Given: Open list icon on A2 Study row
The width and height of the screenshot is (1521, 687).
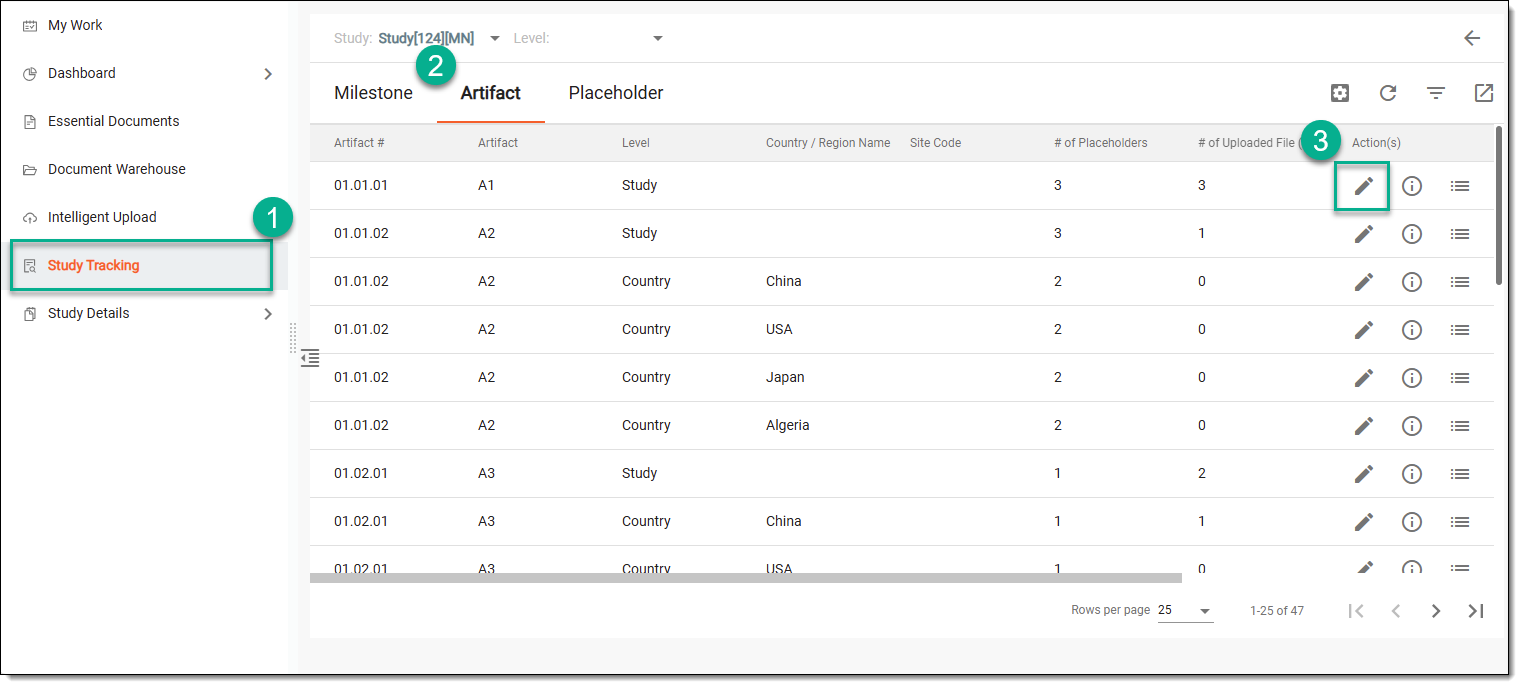Looking at the screenshot, I should point(1459,234).
